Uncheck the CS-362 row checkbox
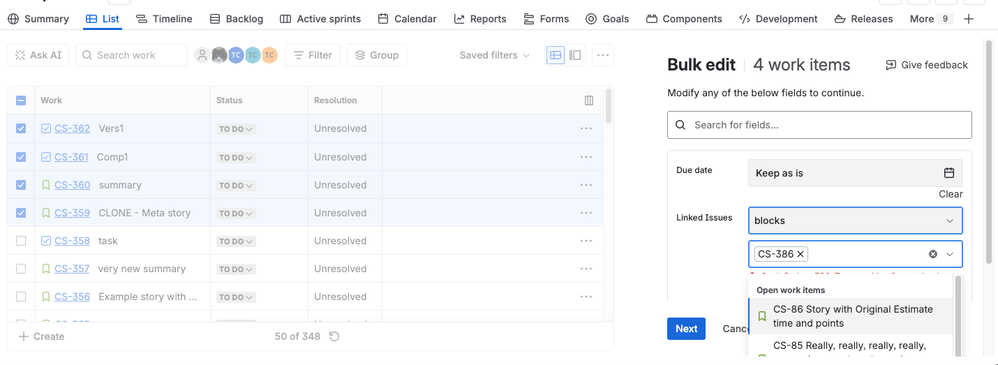The height and width of the screenshot is (365, 998). [21, 129]
